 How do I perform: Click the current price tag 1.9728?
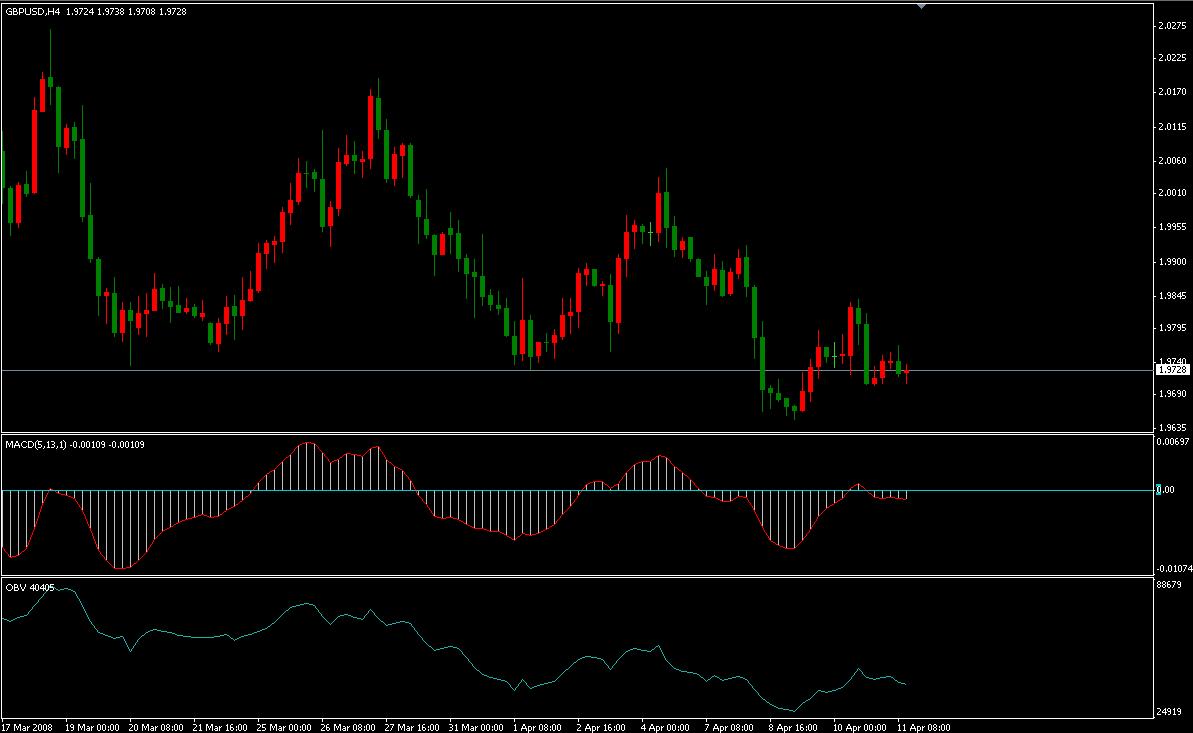coord(1172,370)
